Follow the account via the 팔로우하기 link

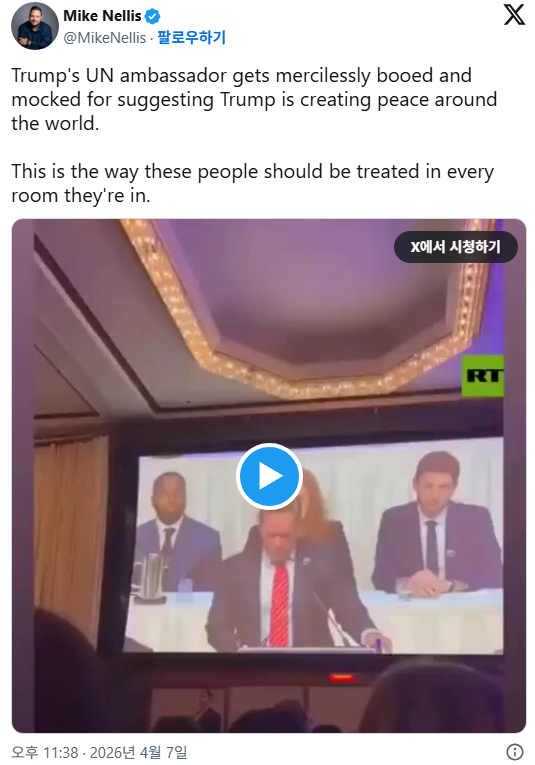(x=191, y=37)
